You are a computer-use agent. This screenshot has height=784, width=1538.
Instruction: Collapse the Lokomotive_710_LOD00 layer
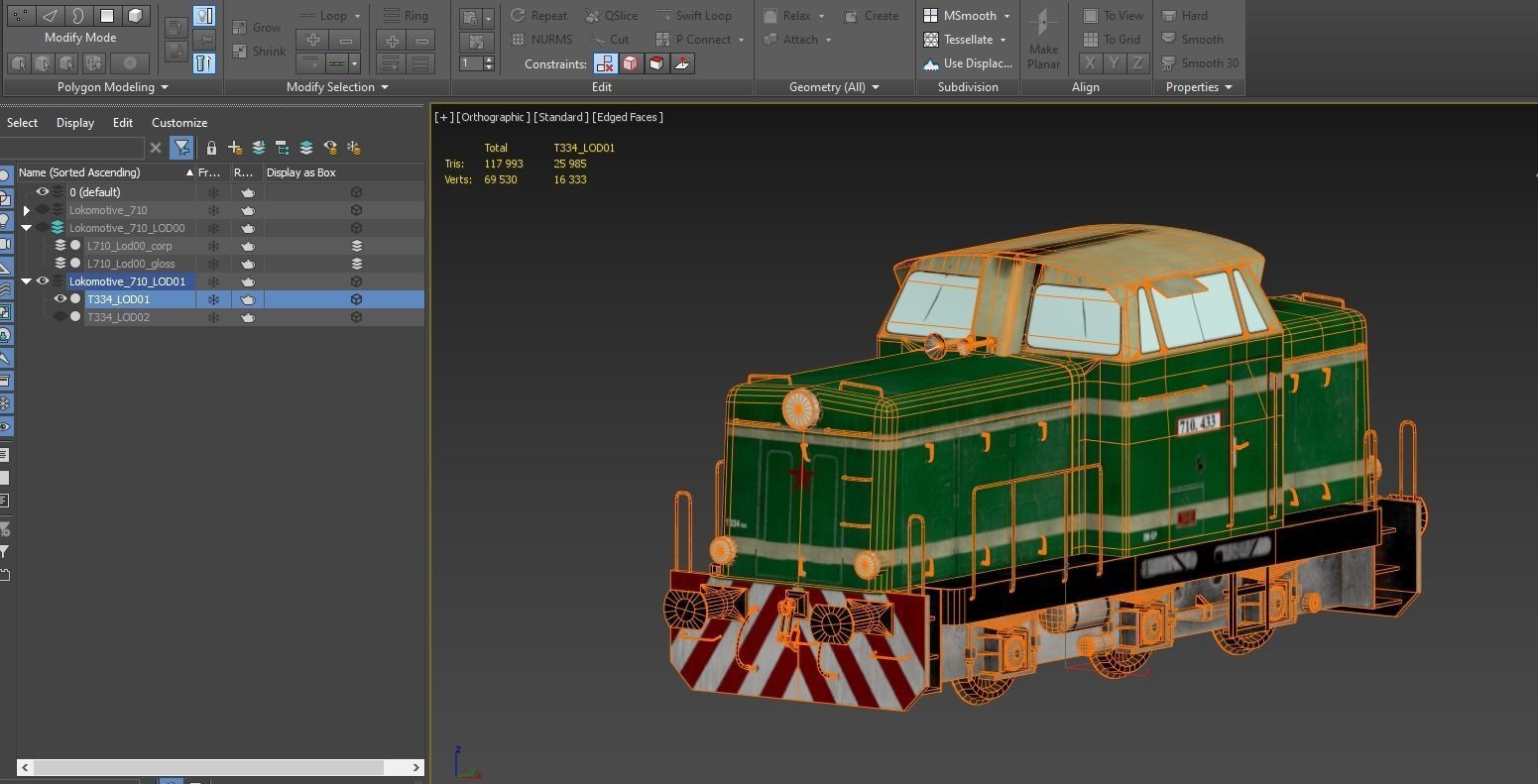pos(27,228)
